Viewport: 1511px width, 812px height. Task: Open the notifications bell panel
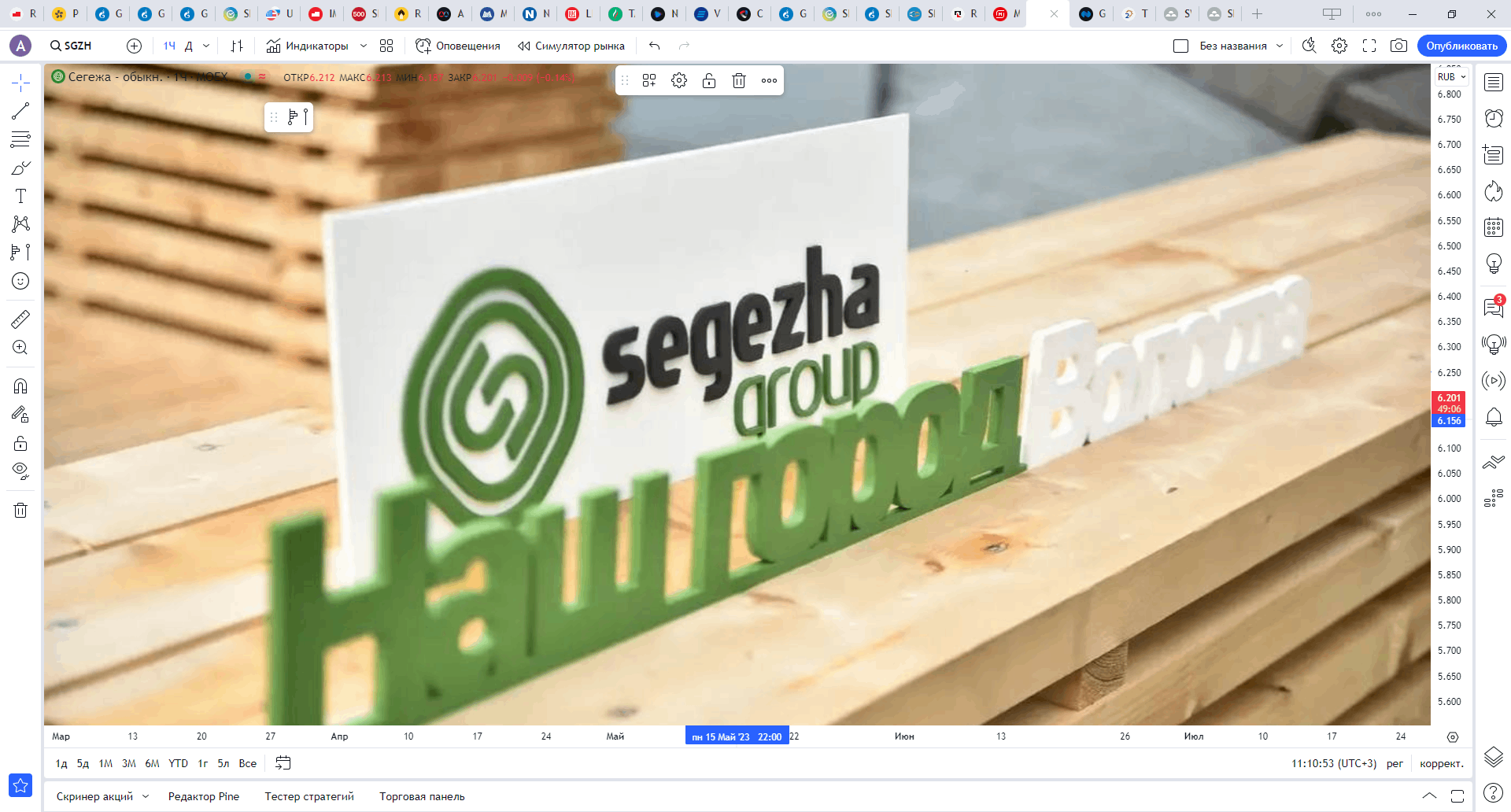[x=1494, y=416]
